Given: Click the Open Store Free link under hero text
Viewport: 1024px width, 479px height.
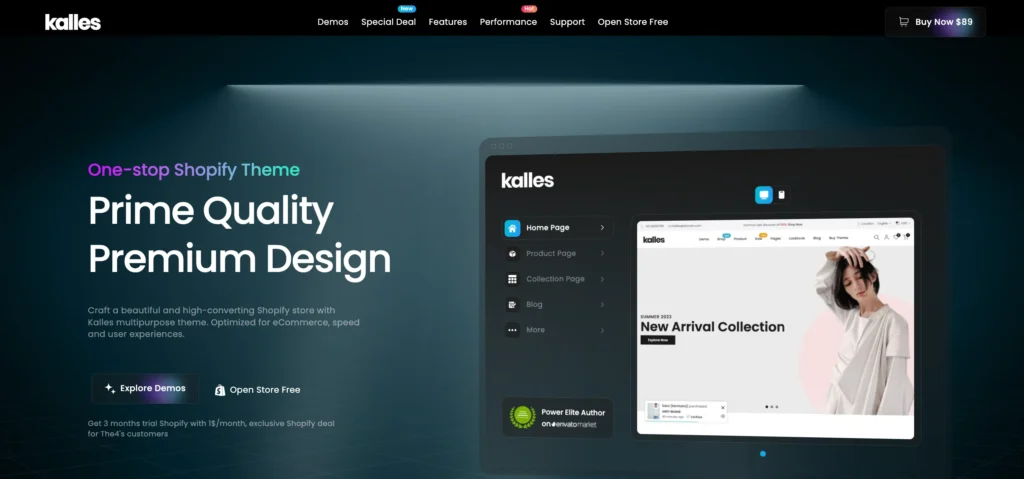Looking at the screenshot, I should pyautogui.click(x=258, y=390).
